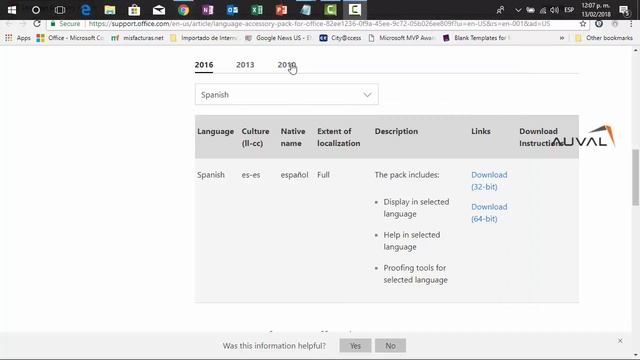Open the Microsoft MVP Award bookmark

402,38
